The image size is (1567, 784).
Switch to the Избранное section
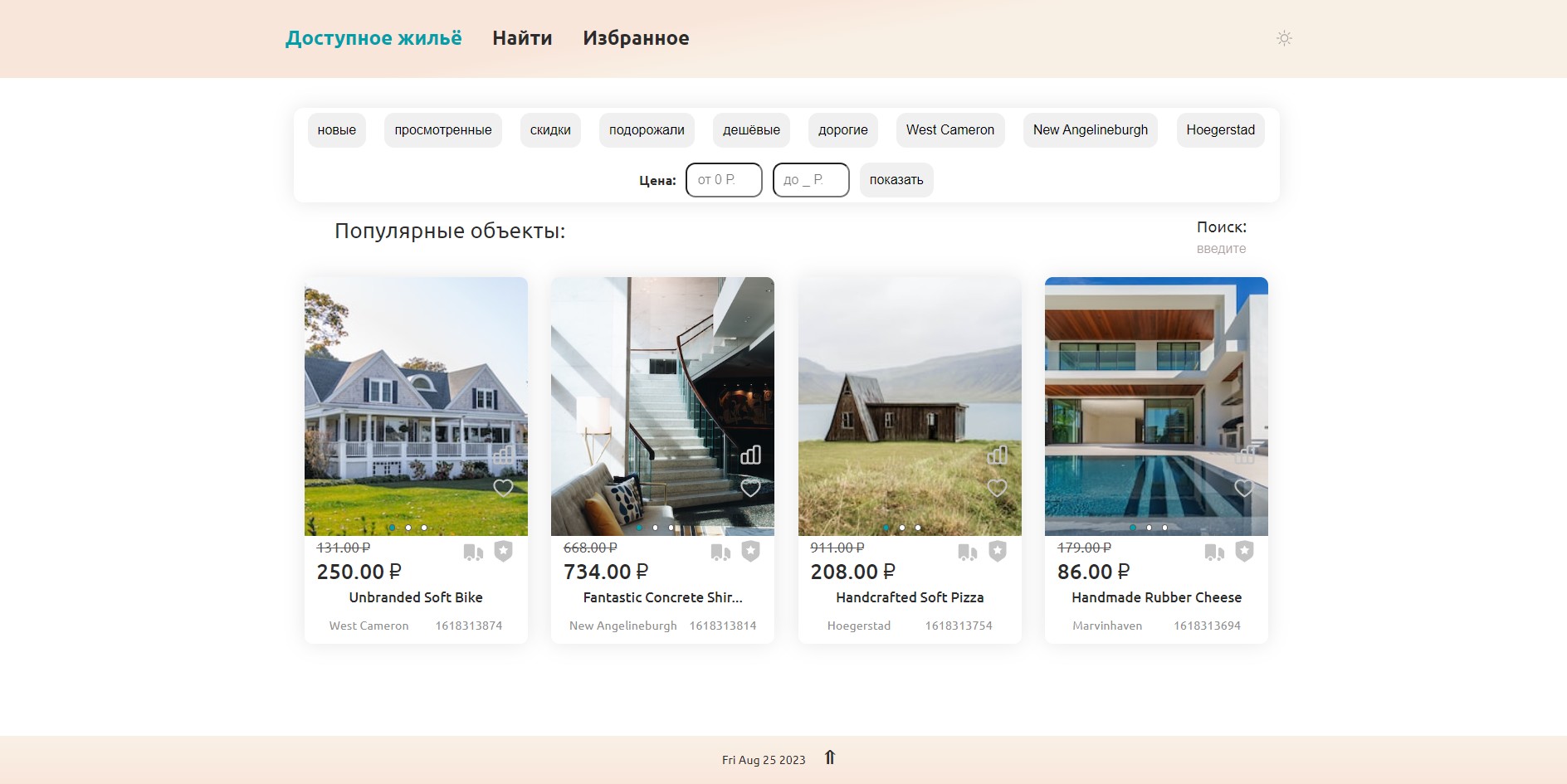pos(636,38)
